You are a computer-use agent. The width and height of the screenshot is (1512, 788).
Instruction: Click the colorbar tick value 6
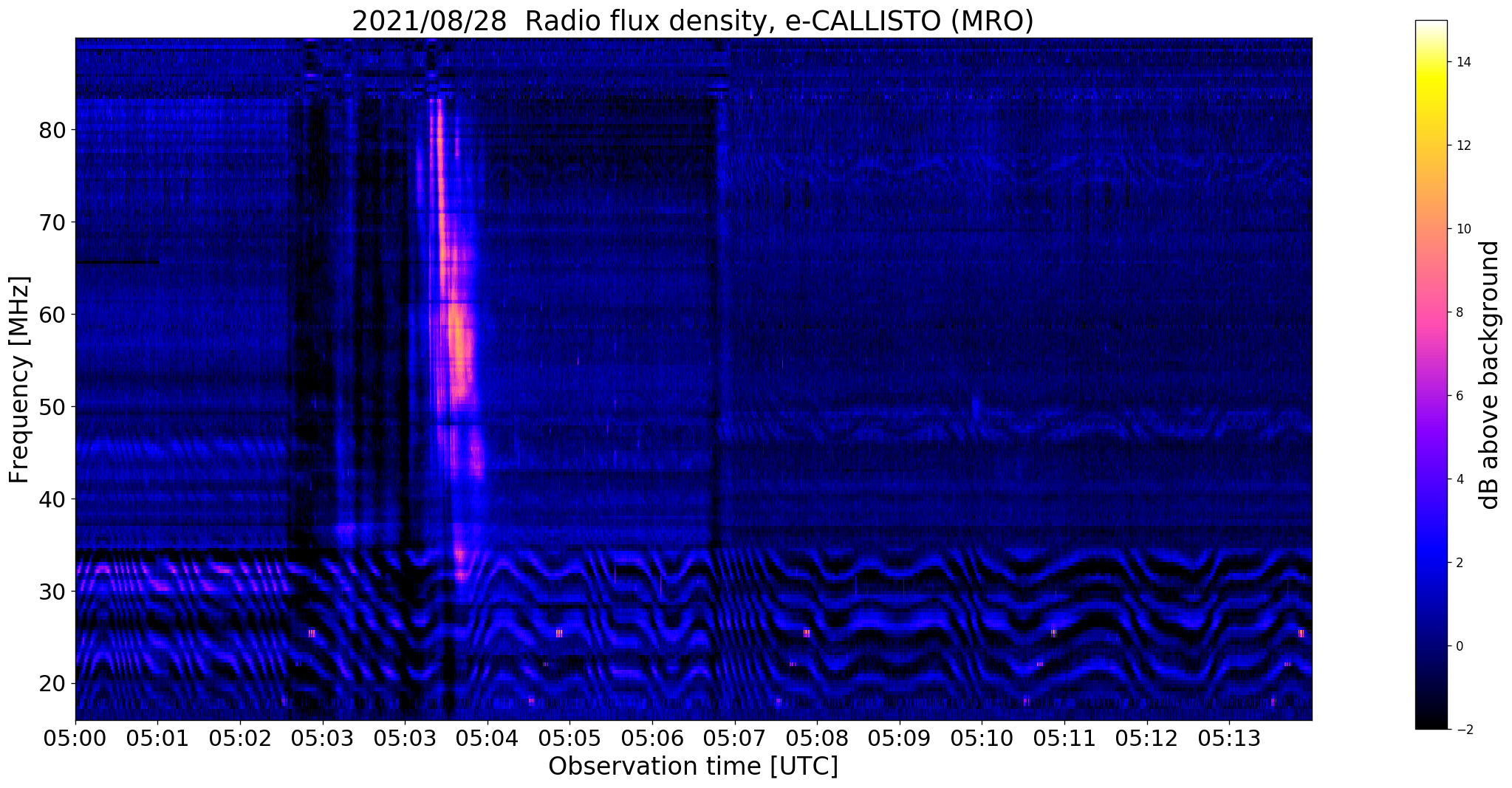point(1459,396)
